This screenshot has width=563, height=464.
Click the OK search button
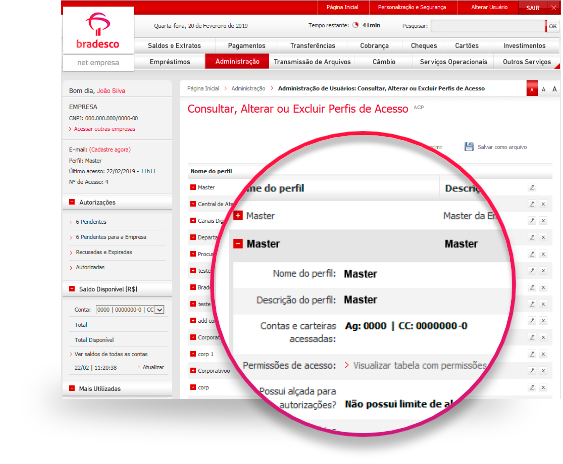[552, 26]
